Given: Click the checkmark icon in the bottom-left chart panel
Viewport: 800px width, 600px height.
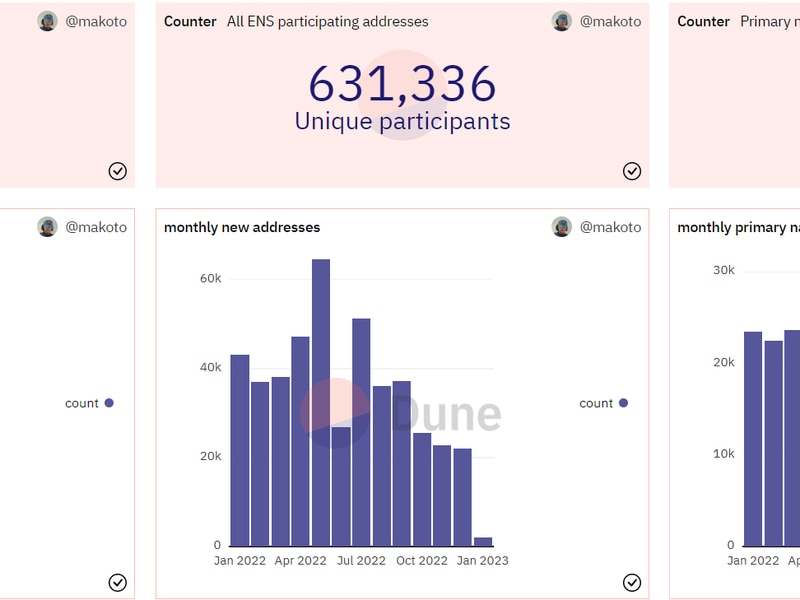Looking at the screenshot, I should (x=118, y=582).
